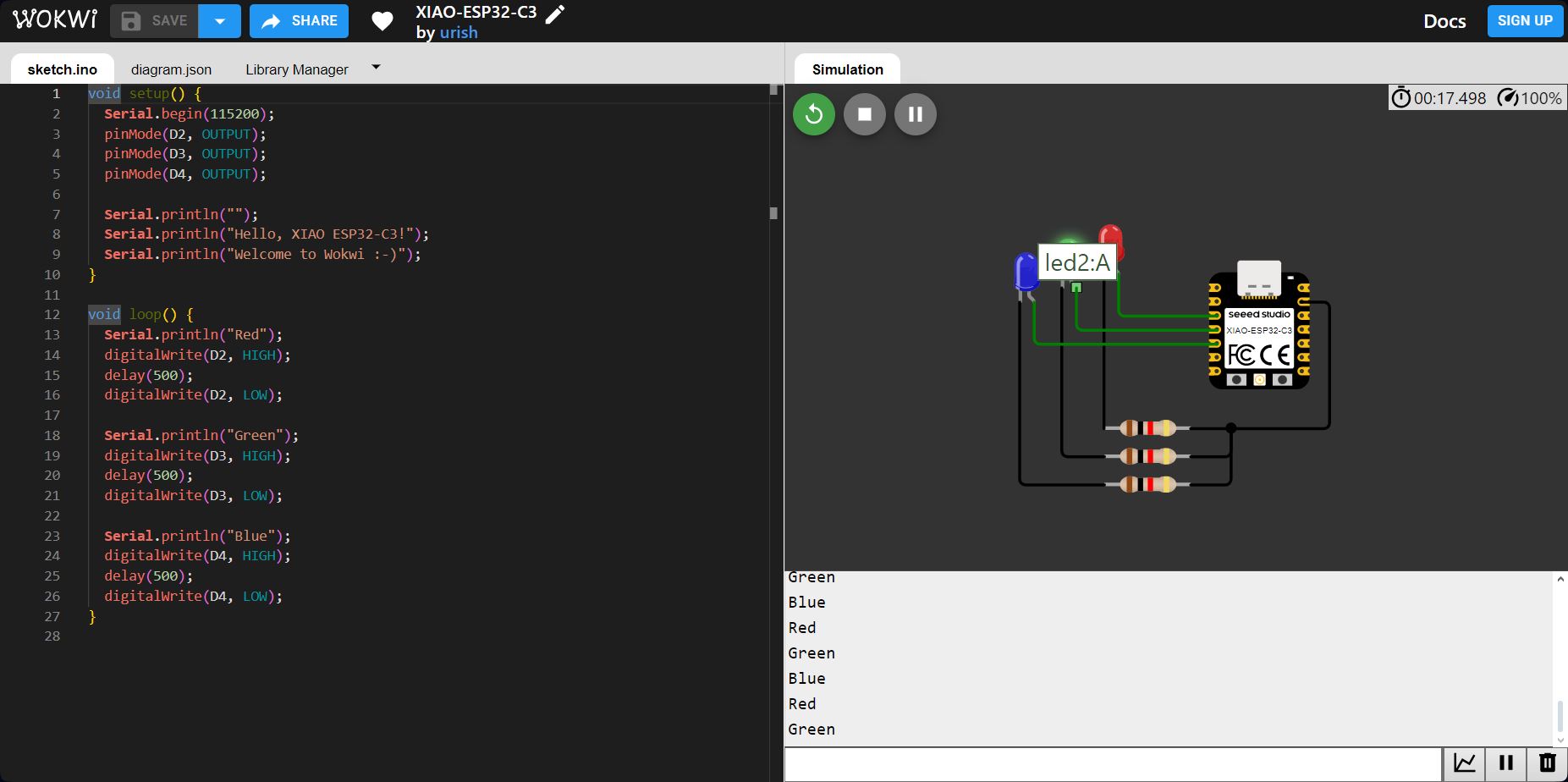Image resolution: width=1568 pixels, height=782 pixels.
Task: Select the Simulation tab
Action: 848,69
